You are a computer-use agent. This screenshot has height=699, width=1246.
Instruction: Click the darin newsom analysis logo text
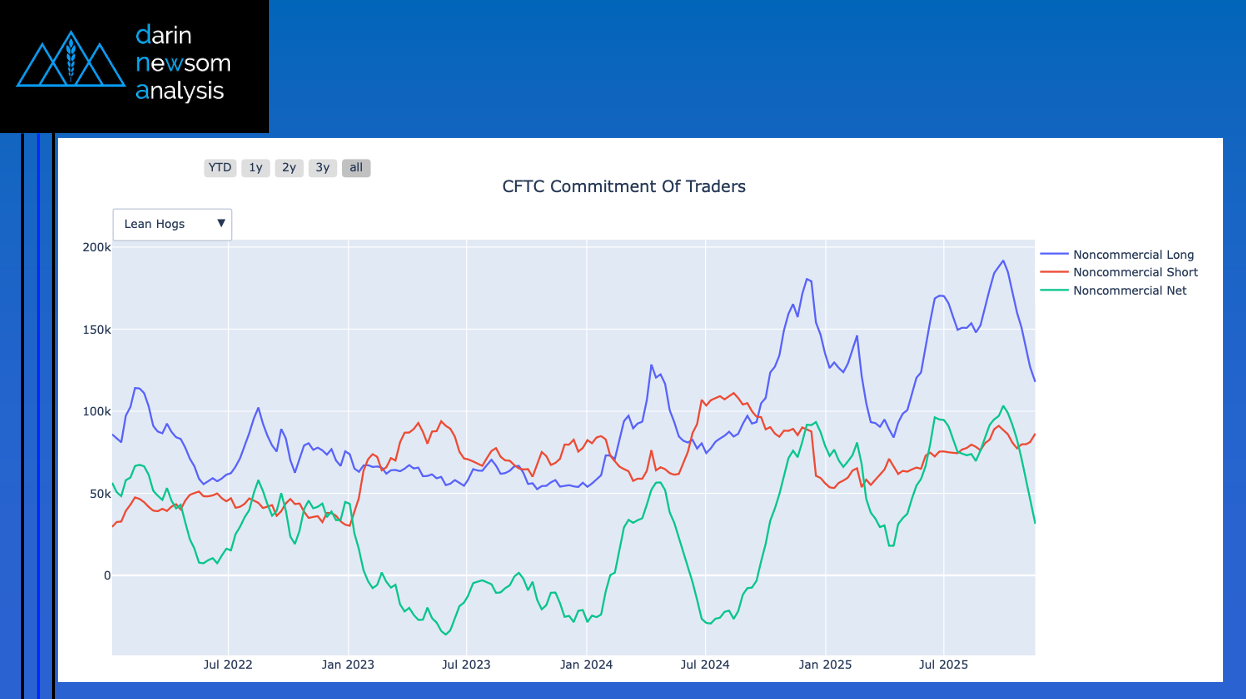tap(183, 64)
